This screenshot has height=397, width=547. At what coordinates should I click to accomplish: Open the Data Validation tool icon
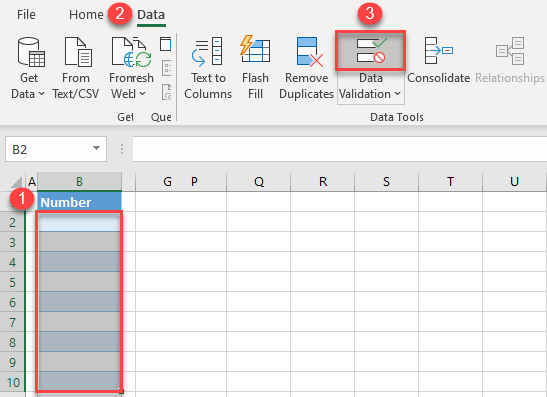click(370, 51)
